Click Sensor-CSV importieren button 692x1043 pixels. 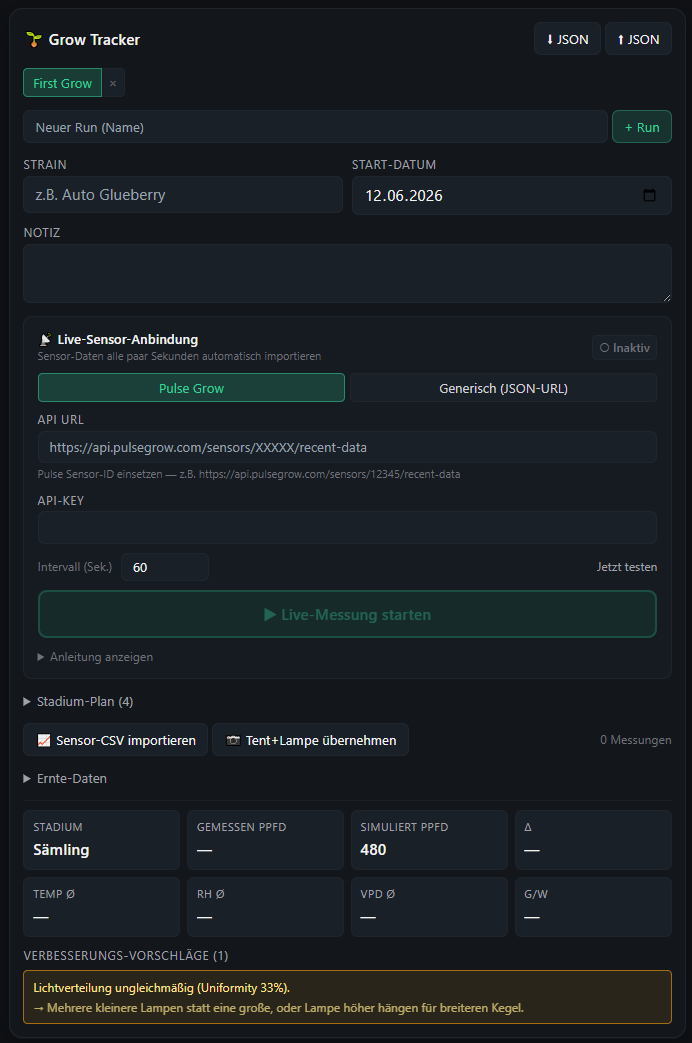116,740
